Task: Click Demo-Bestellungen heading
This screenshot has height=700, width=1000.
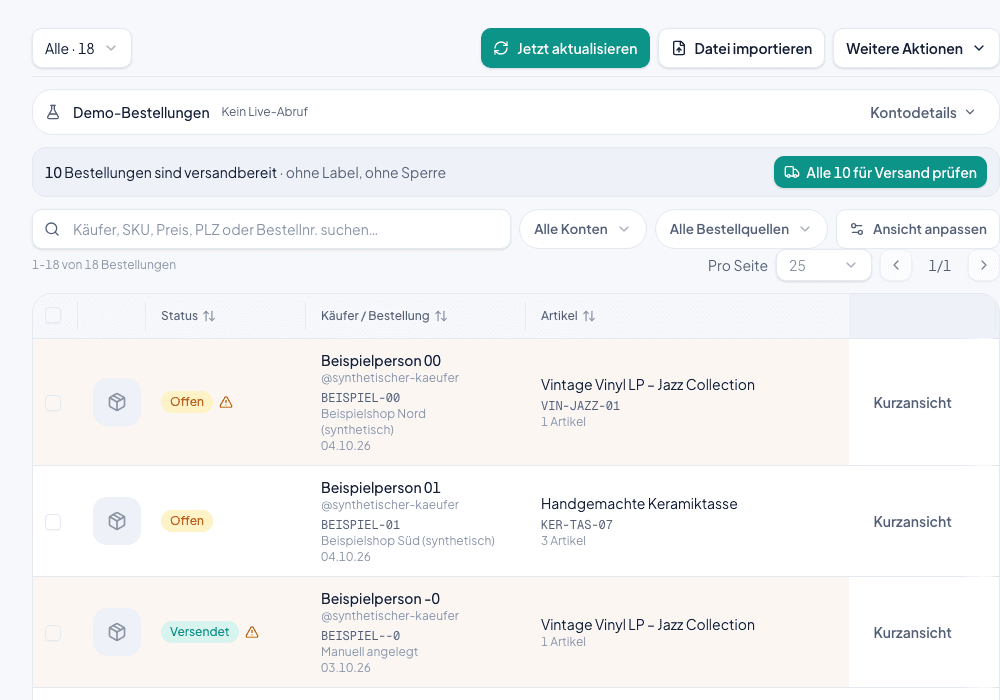Action: tap(141, 113)
